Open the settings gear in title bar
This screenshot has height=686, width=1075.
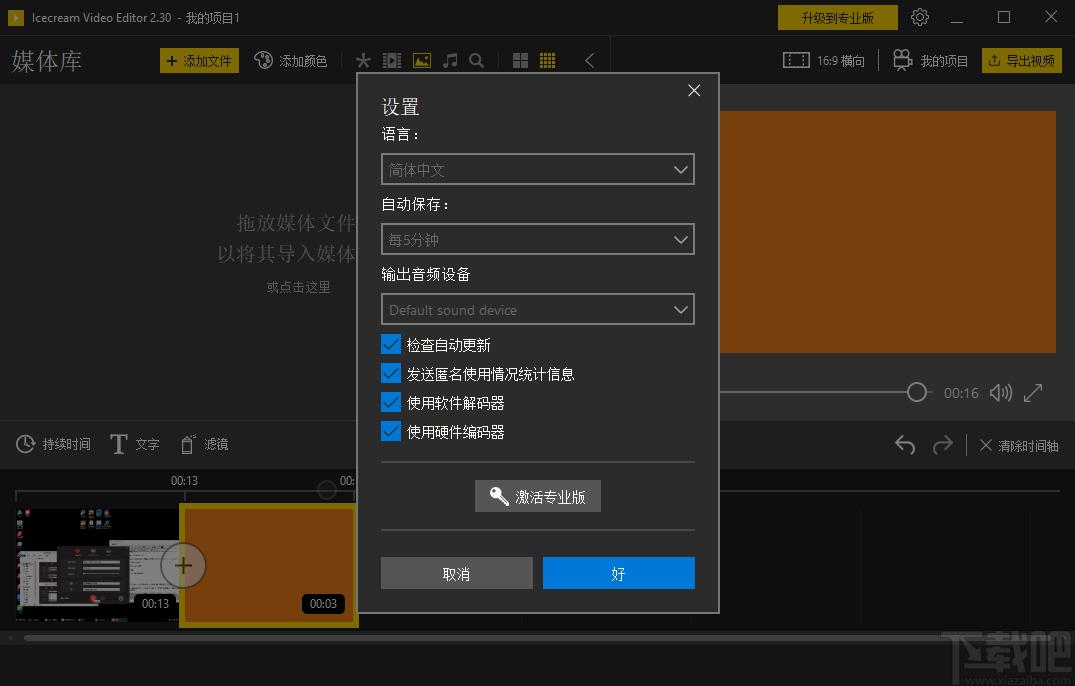coord(920,17)
